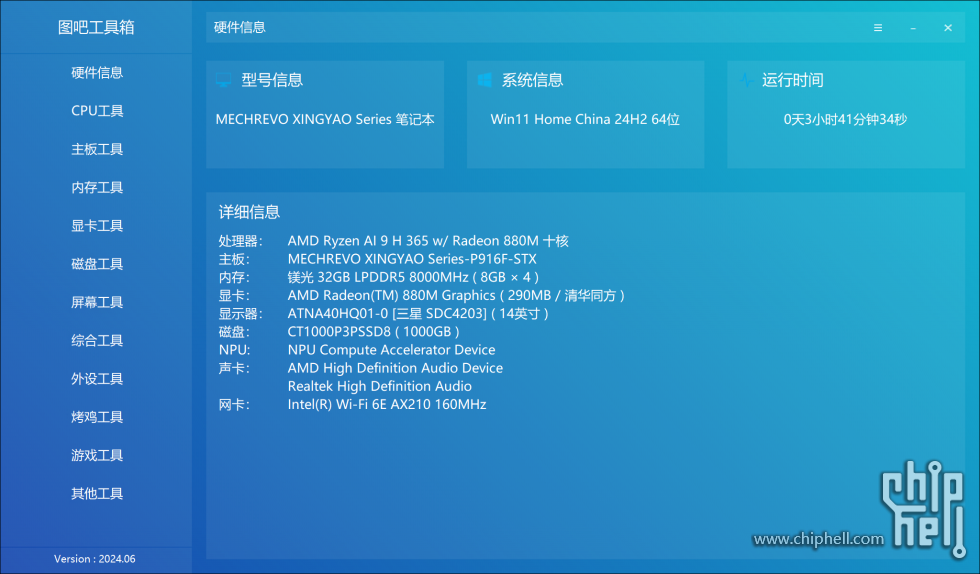Image resolution: width=980 pixels, height=574 pixels.
Task: Open 外设工具 in the sidebar
Action: coord(97,378)
